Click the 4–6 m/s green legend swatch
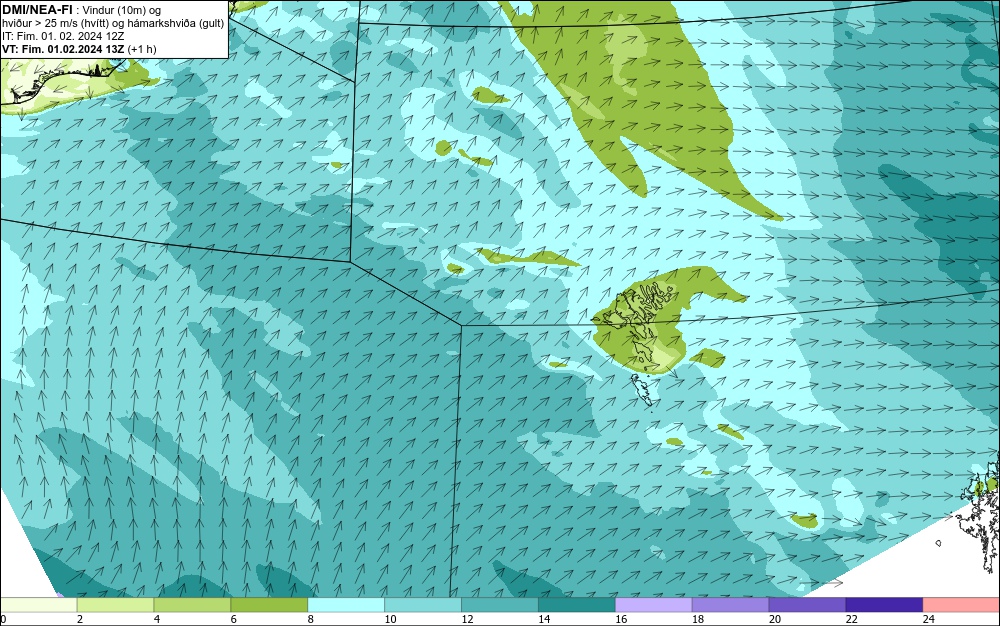 click(x=192, y=604)
